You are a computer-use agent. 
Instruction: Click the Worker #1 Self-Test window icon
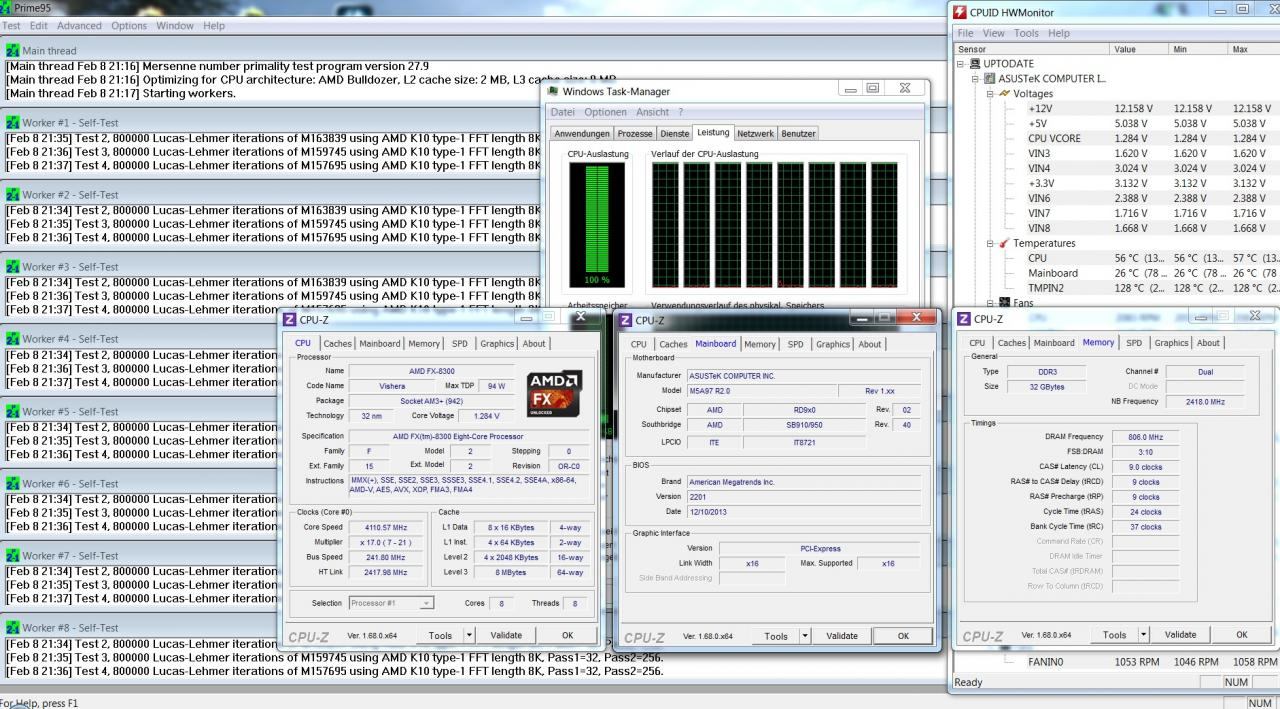pyautogui.click(x=13, y=123)
